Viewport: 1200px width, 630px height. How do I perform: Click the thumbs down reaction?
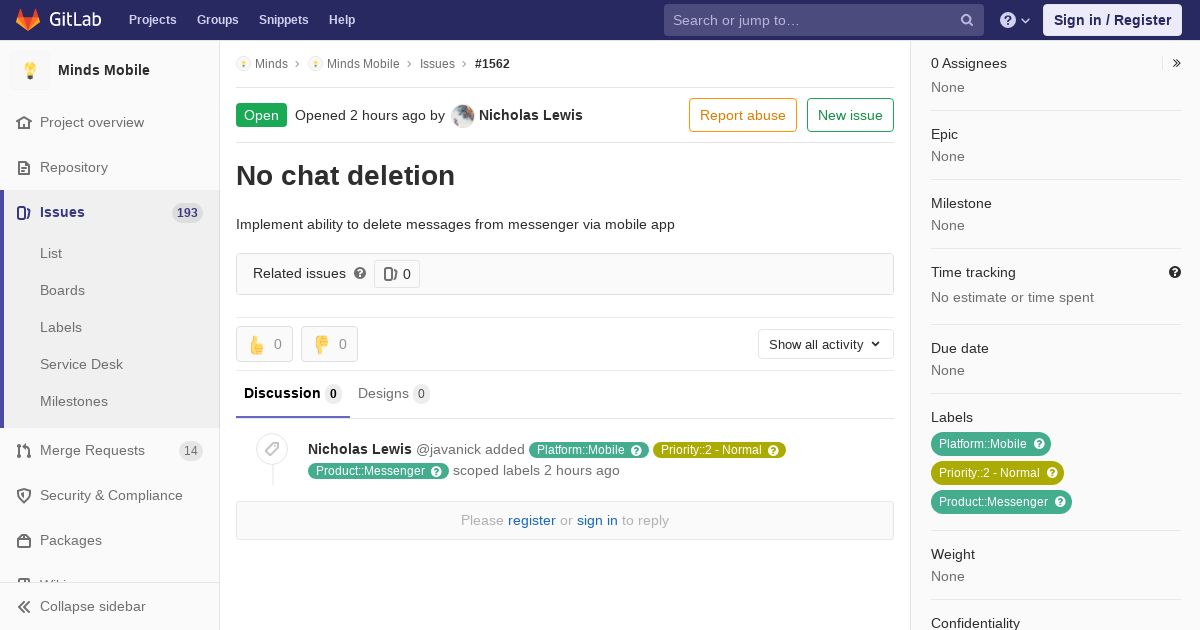(x=330, y=344)
